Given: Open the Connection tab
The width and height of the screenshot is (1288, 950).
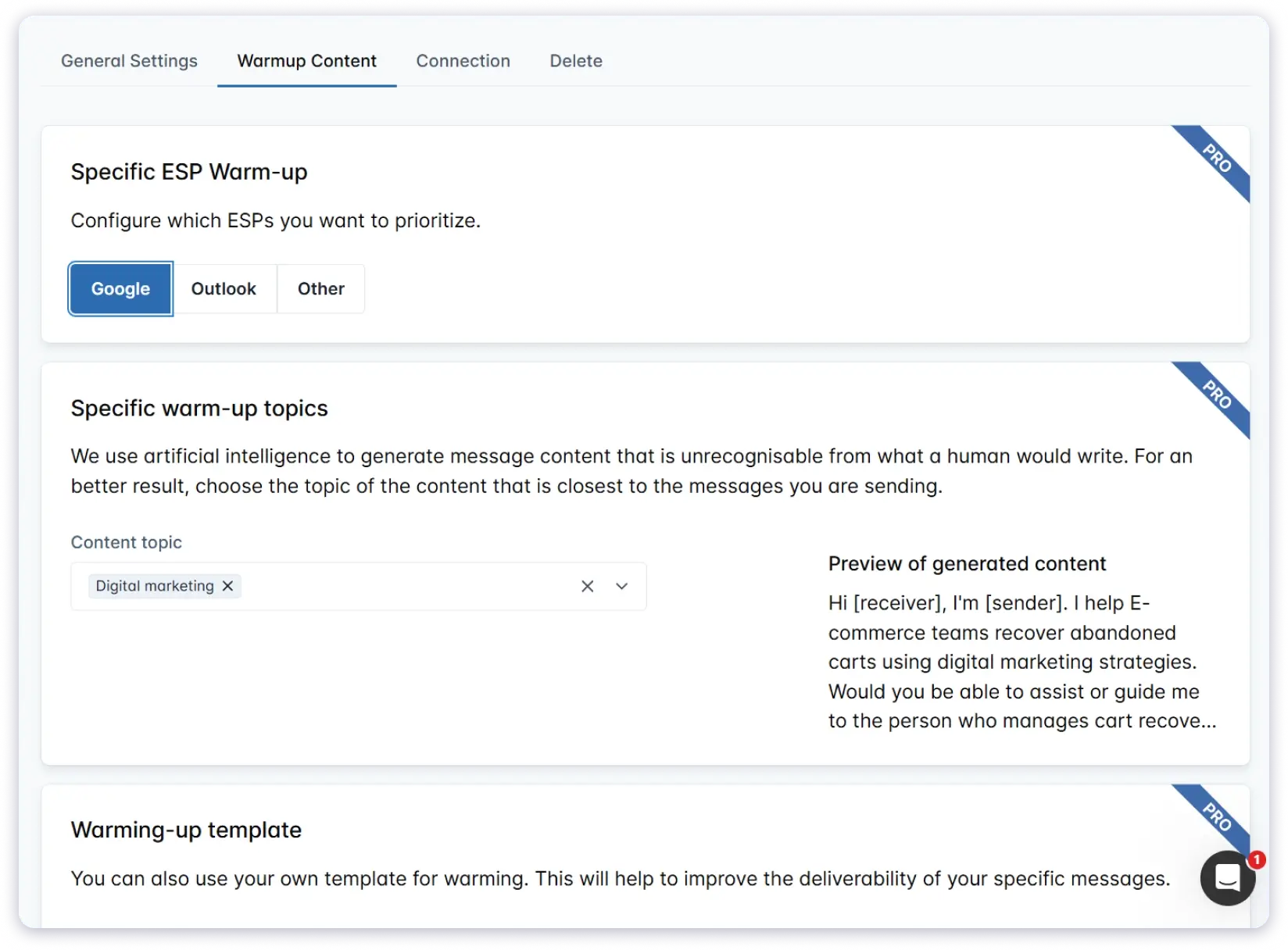Looking at the screenshot, I should [x=463, y=60].
